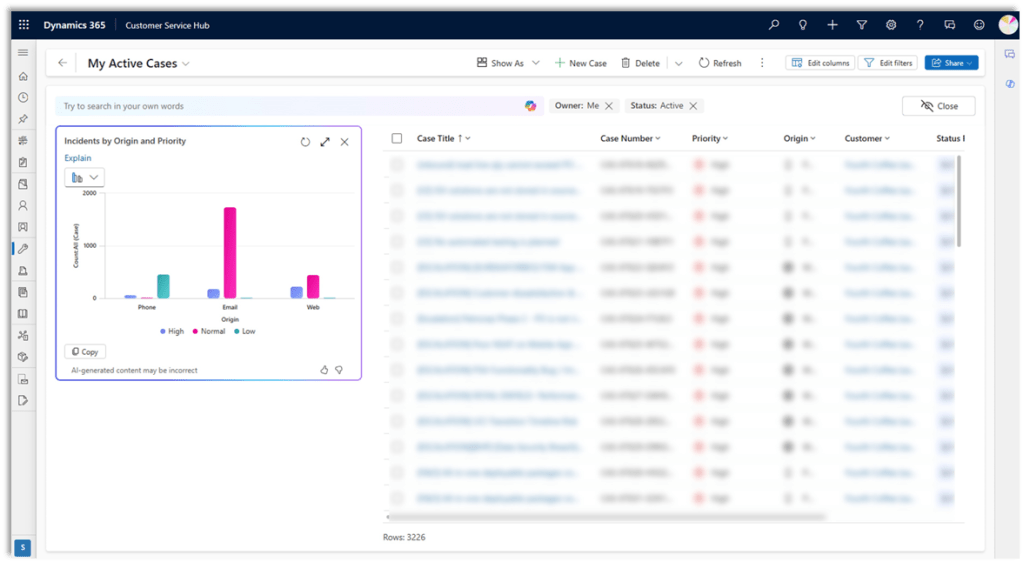Open the chart type dropdown

click(85, 177)
